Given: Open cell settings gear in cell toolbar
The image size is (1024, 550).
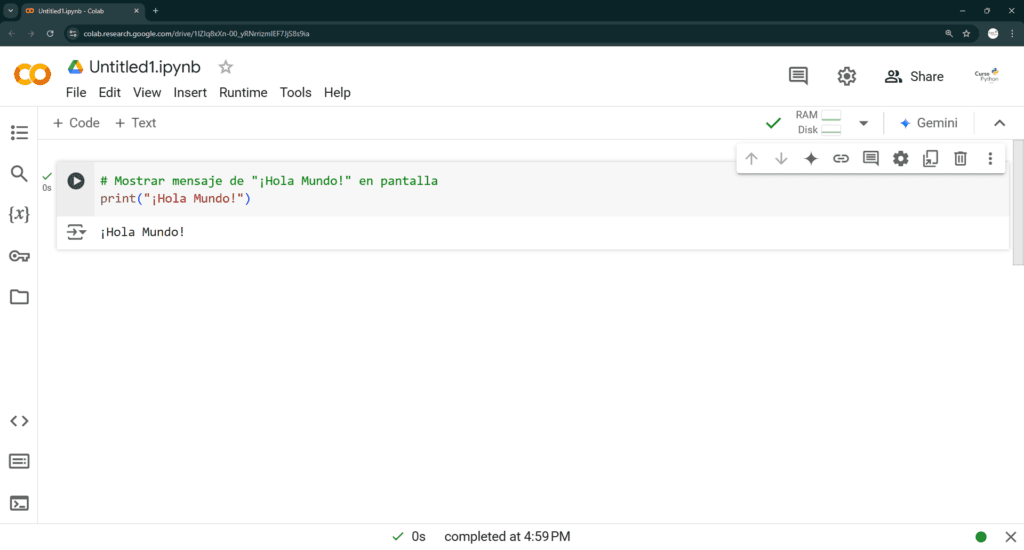Looking at the screenshot, I should tap(900, 158).
